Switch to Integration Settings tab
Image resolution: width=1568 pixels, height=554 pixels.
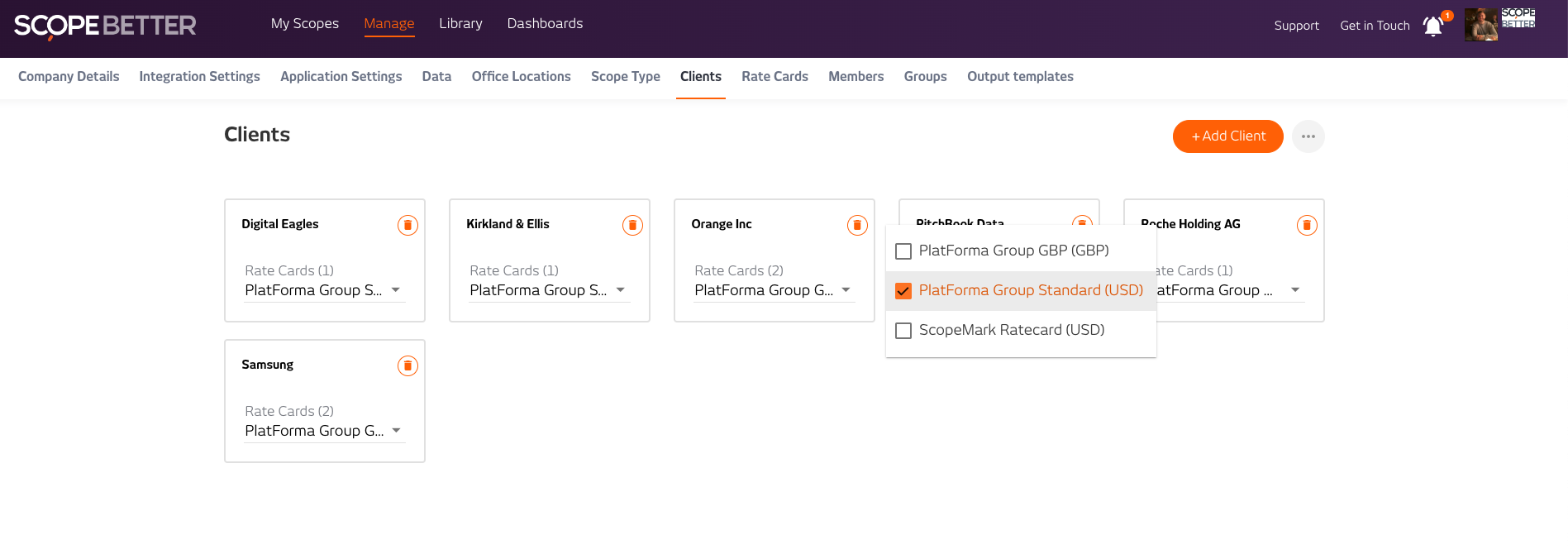(199, 77)
